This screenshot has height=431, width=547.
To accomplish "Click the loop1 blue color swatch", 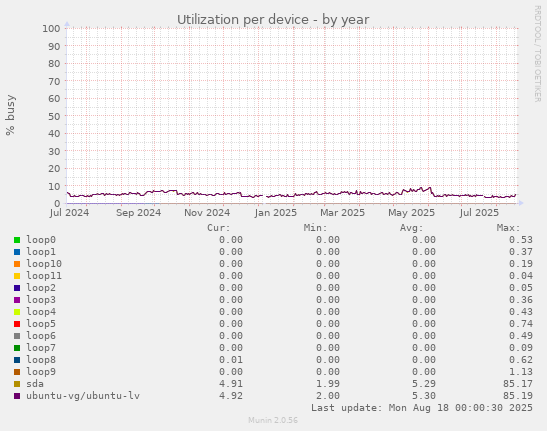I will pos(17,252).
